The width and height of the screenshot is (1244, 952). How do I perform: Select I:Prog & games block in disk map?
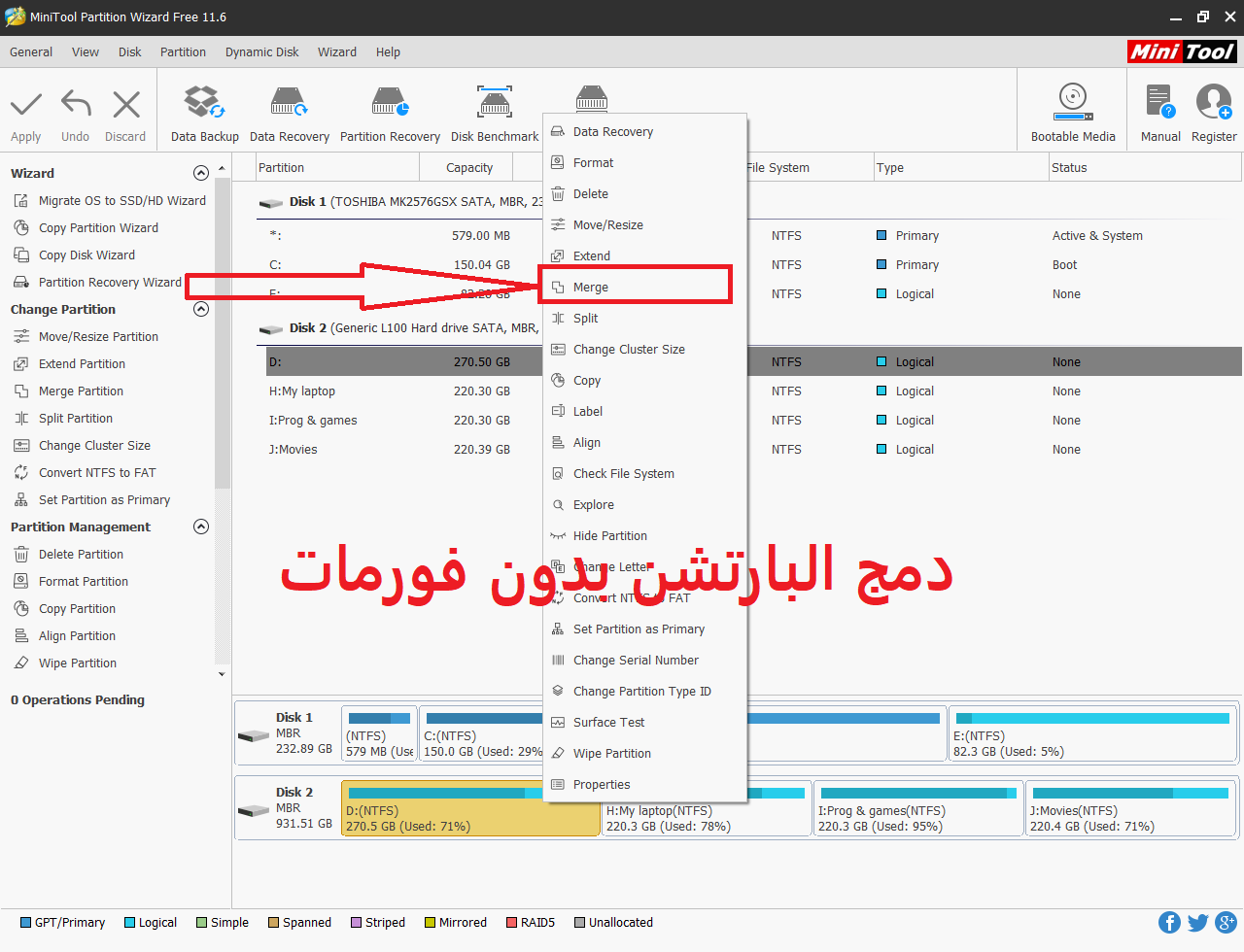918,808
